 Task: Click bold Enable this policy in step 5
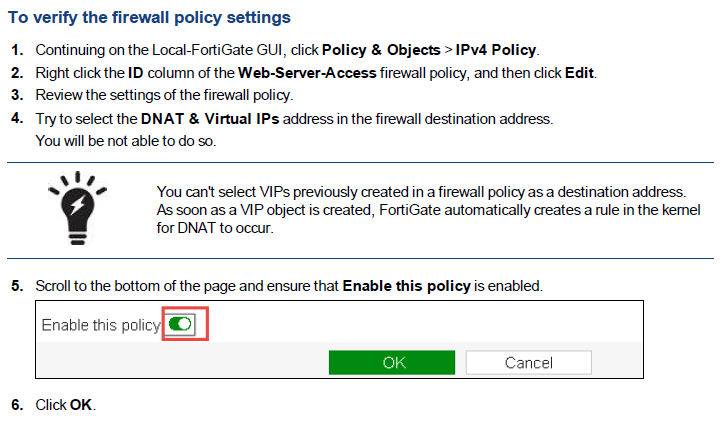click(406, 286)
